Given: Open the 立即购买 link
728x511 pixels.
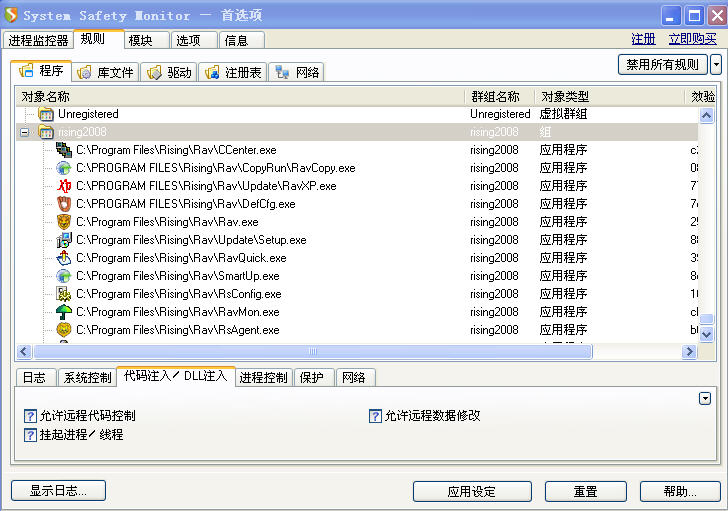Looking at the screenshot, I should pos(693,39).
